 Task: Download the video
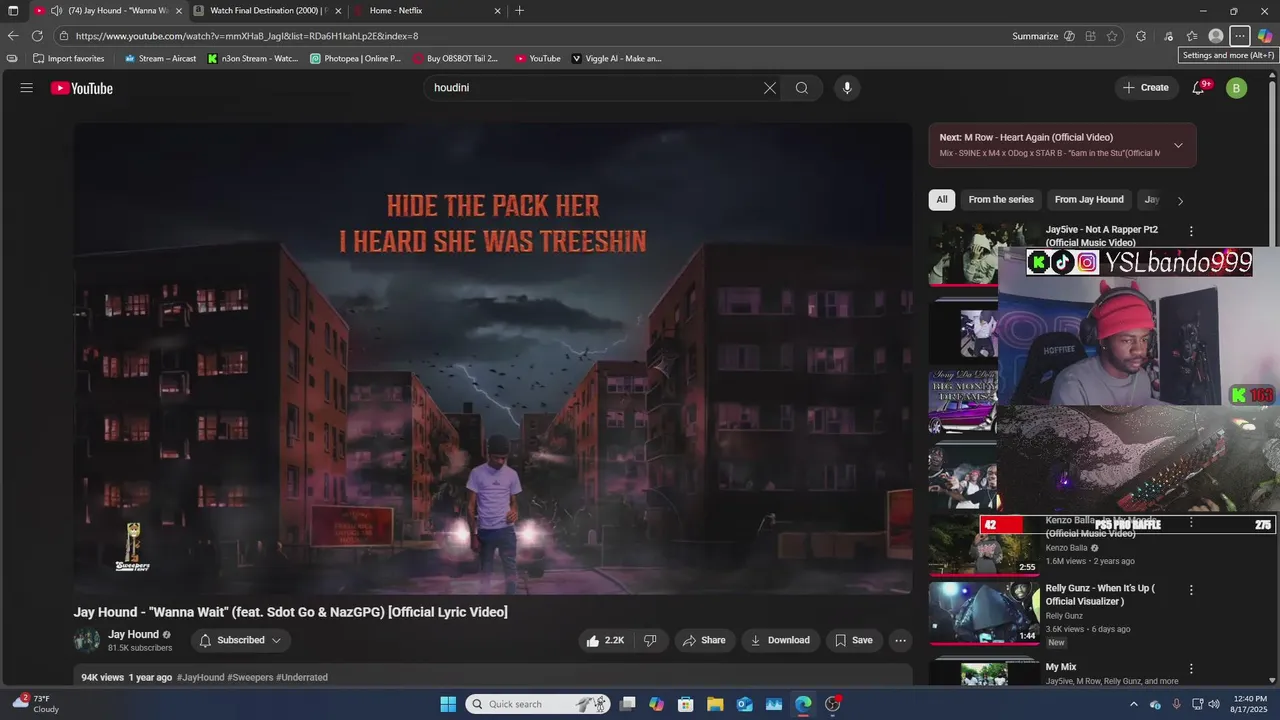coord(780,640)
